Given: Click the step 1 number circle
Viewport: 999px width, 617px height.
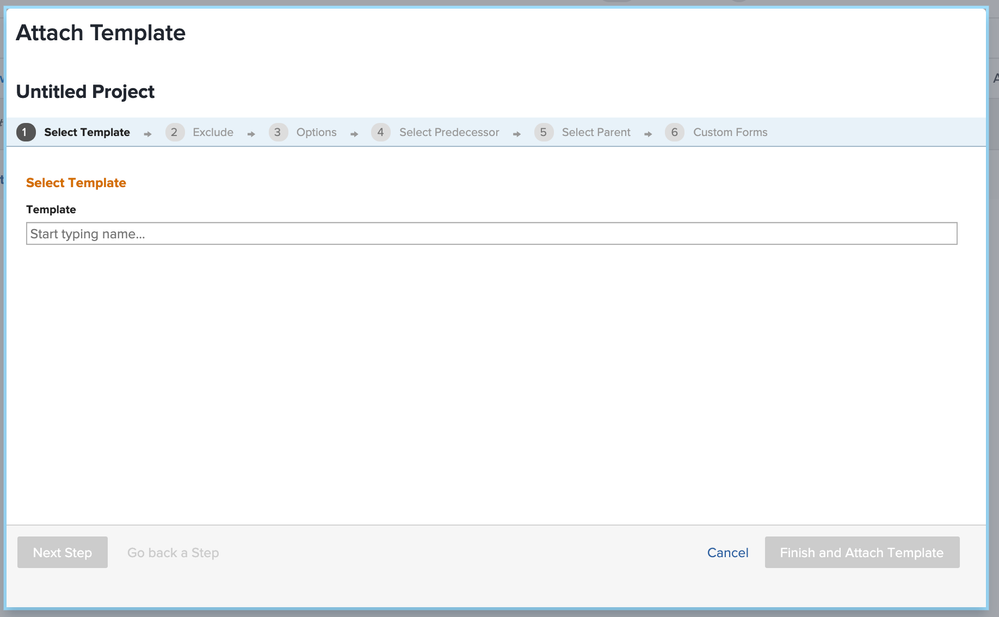Looking at the screenshot, I should (26, 132).
